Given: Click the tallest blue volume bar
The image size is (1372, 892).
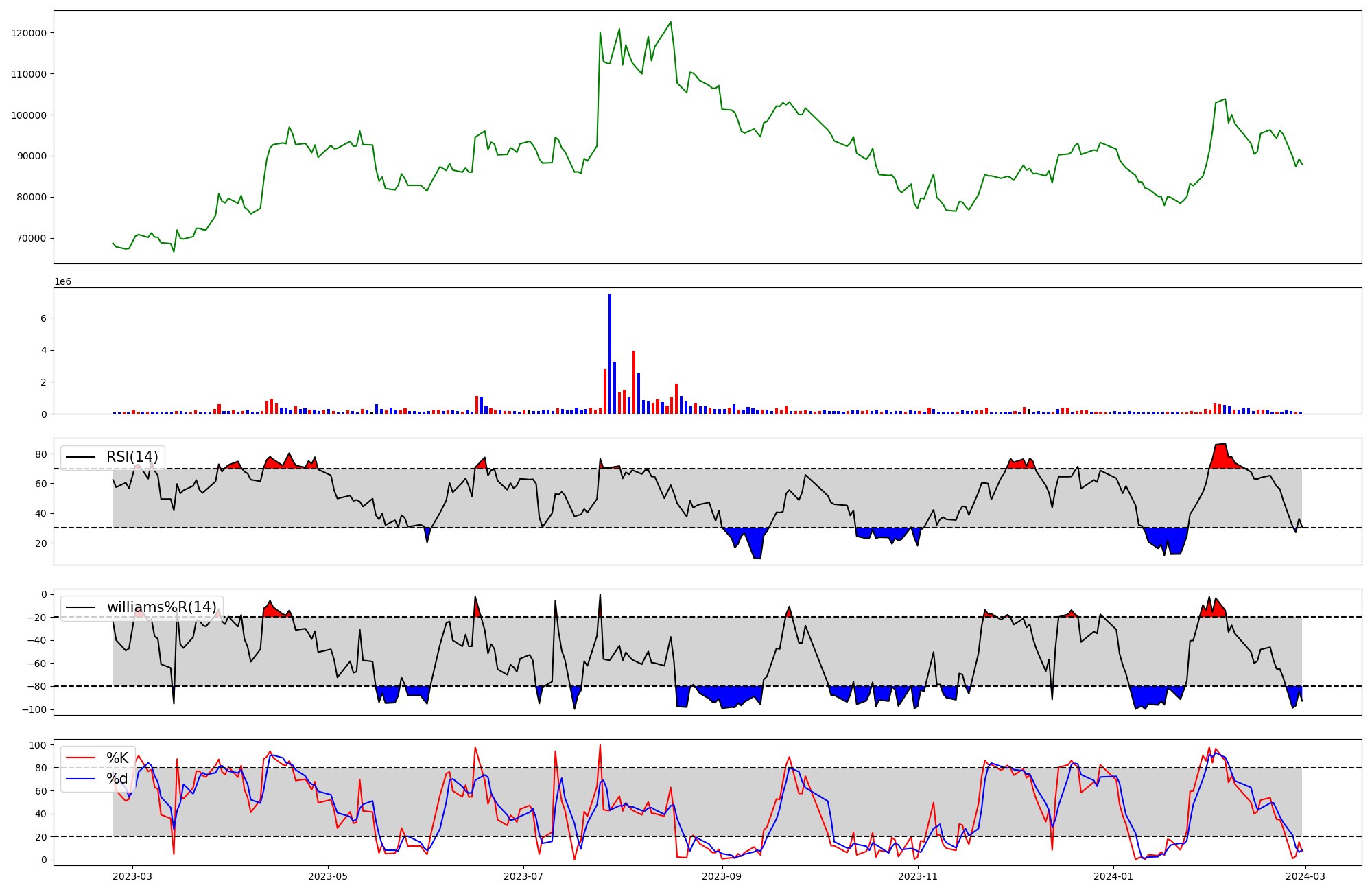Looking at the screenshot, I should tap(610, 353).
